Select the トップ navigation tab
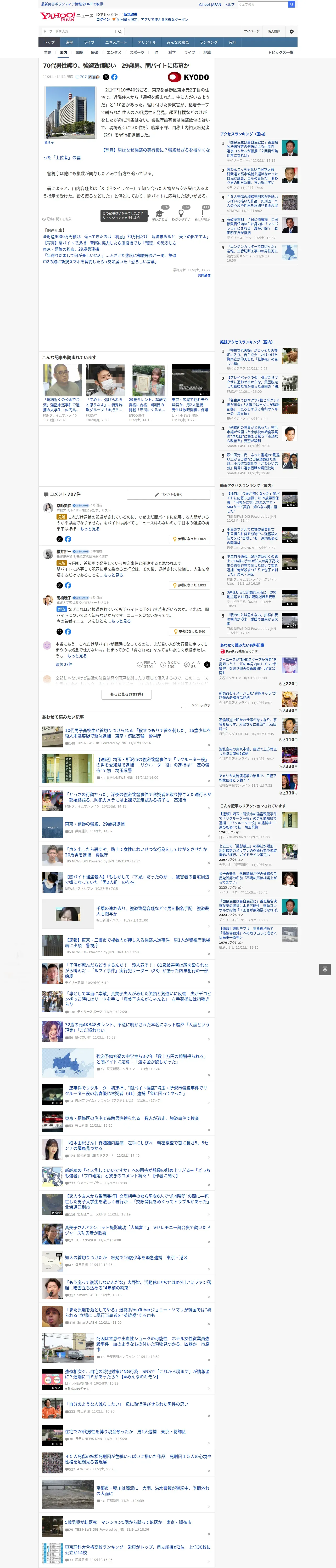 pos(49,42)
